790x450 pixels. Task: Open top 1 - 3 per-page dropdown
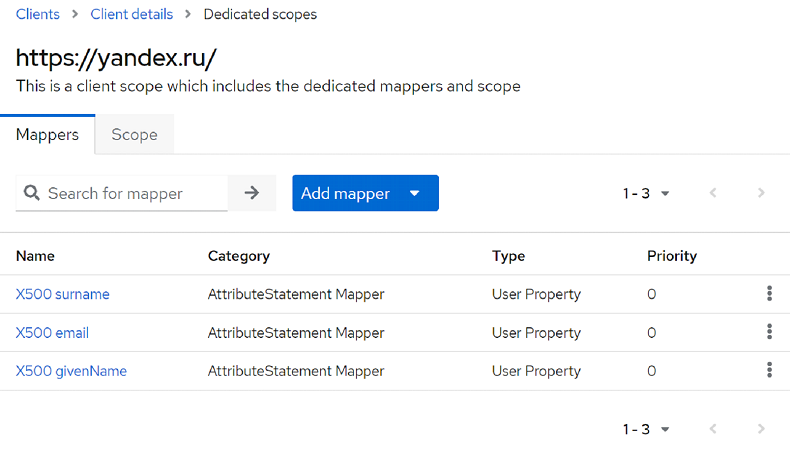pos(646,193)
